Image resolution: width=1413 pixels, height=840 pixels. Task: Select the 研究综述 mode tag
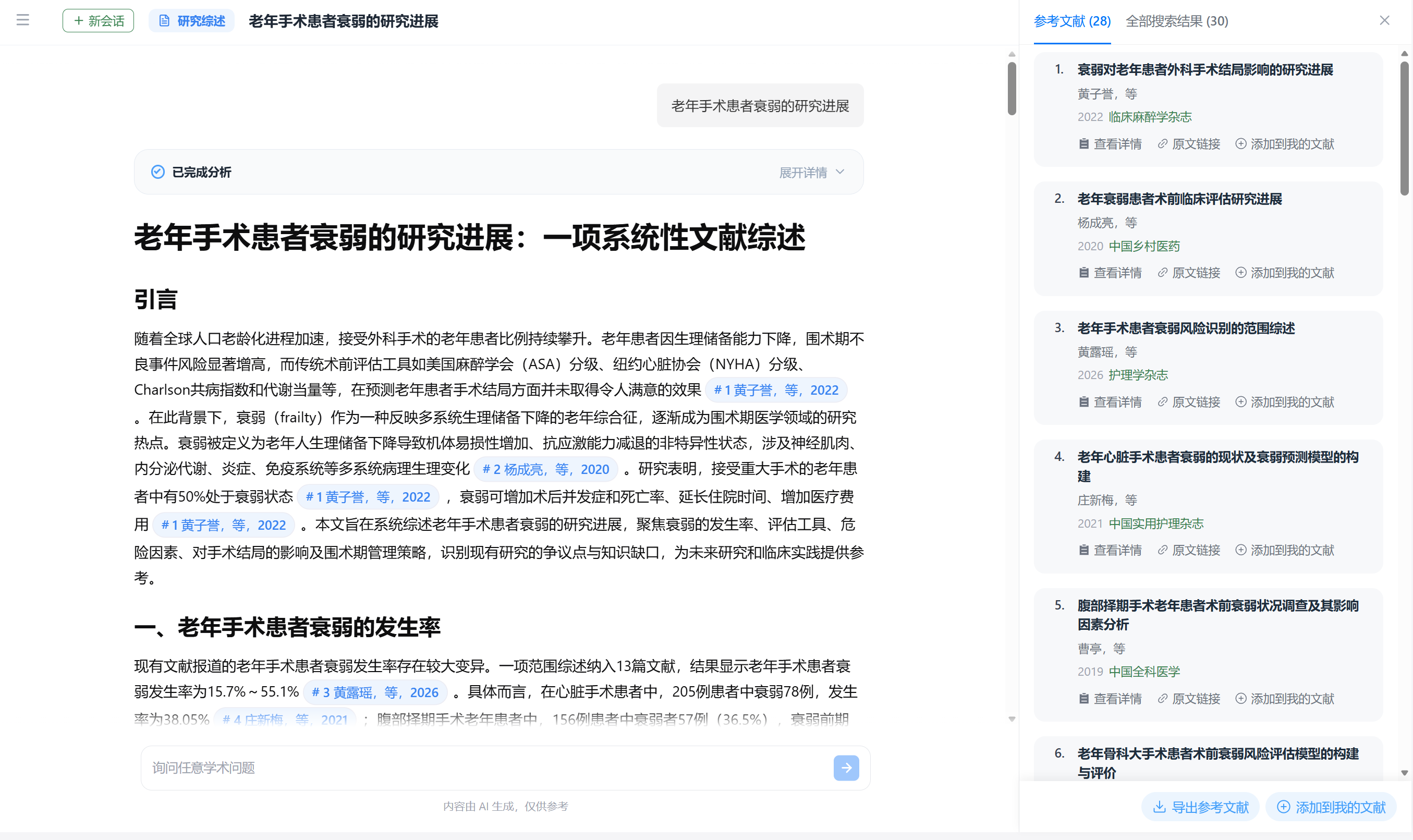click(x=192, y=21)
